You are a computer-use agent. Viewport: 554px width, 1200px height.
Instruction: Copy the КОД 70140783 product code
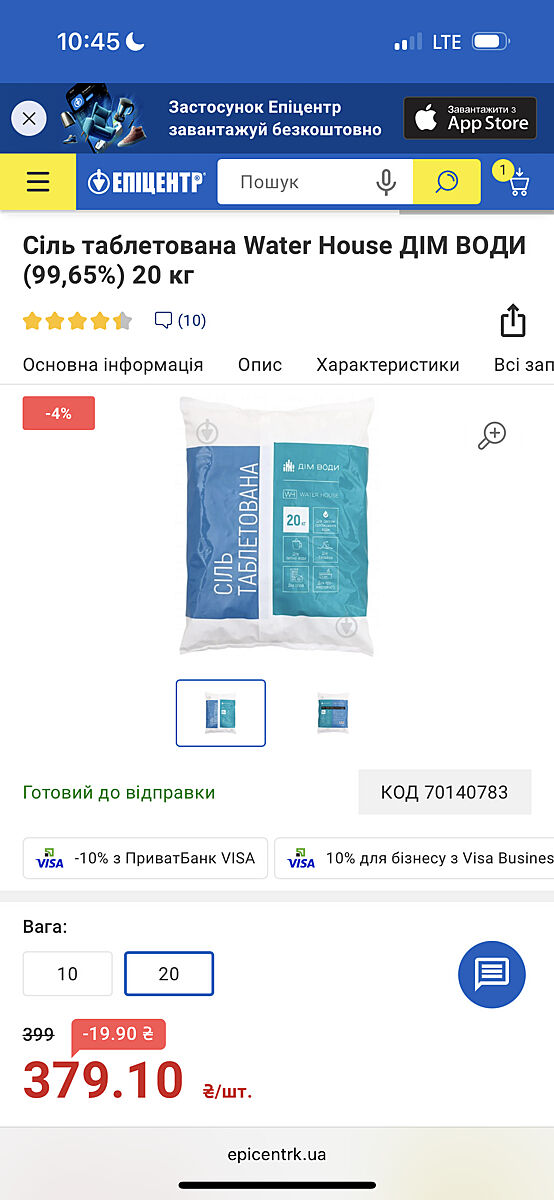click(x=445, y=793)
